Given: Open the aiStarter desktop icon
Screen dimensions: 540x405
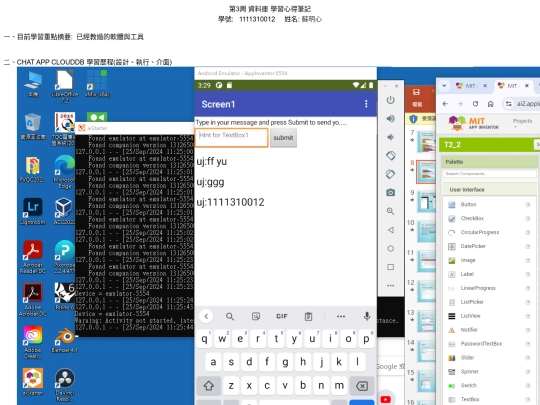Looking at the screenshot, I should click(33, 382).
